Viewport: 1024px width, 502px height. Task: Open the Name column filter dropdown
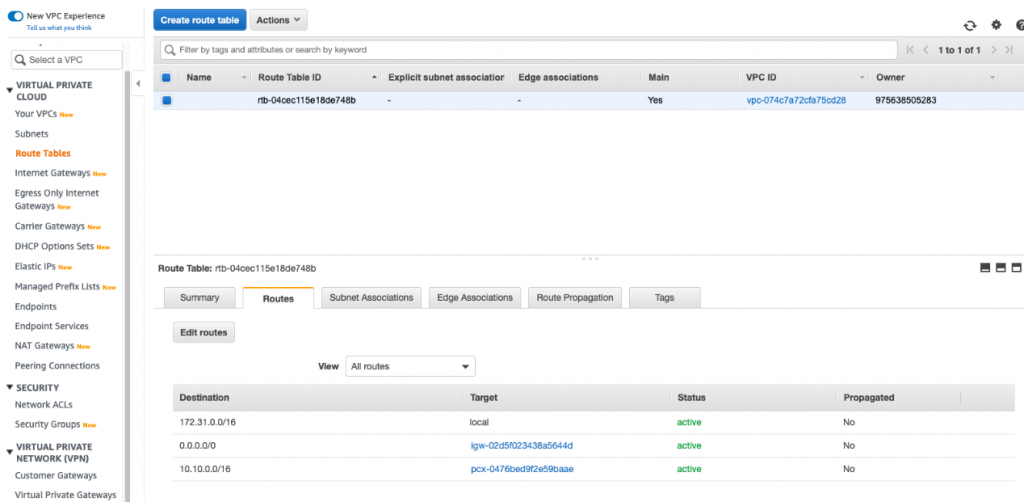244,78
